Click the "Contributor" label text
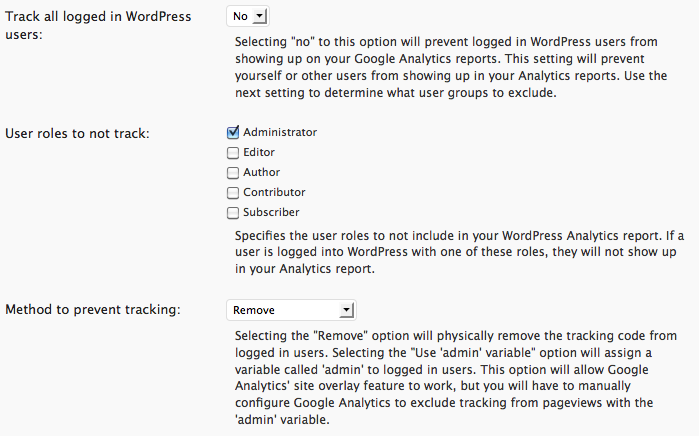 (274, 192)
